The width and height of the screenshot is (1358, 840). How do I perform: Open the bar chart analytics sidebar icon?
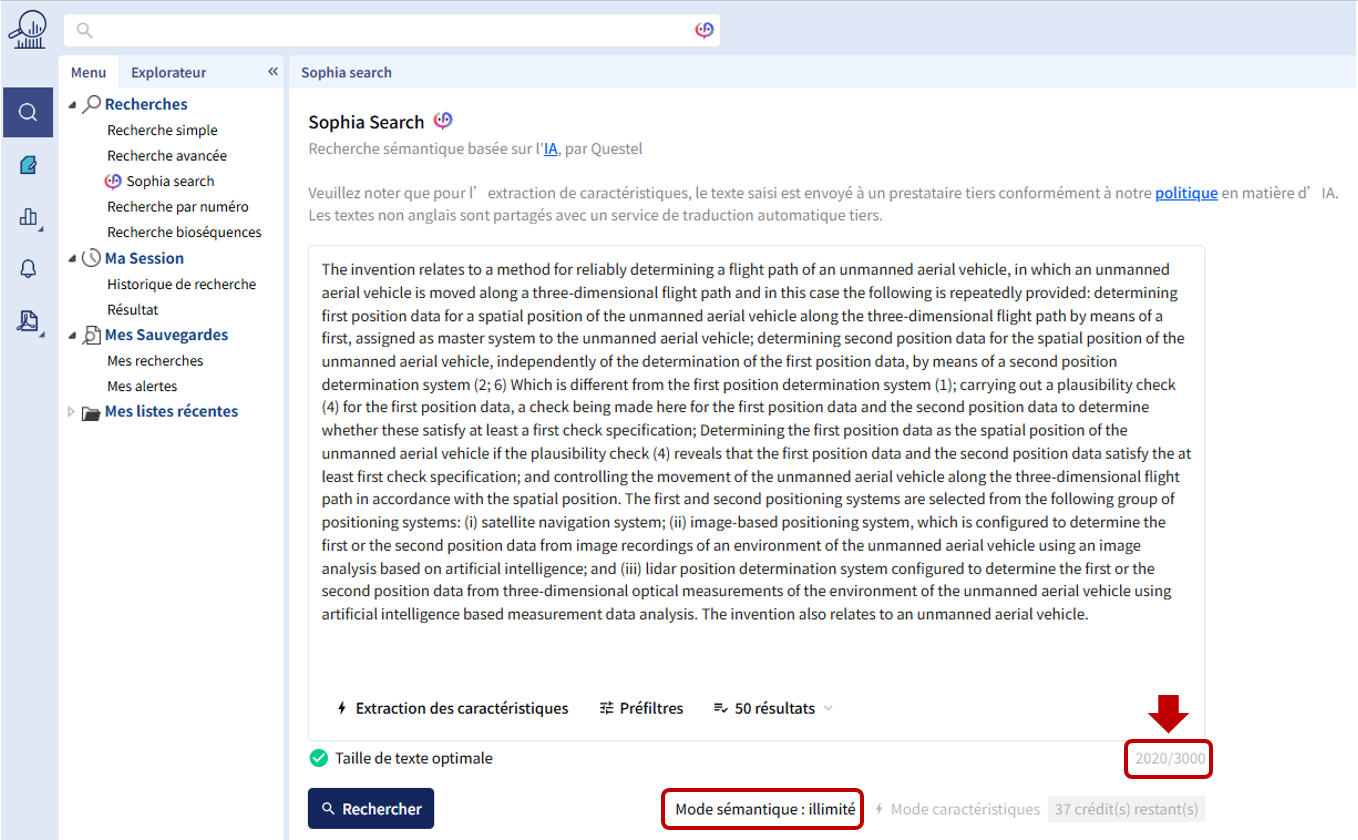[x=28, y=217]
